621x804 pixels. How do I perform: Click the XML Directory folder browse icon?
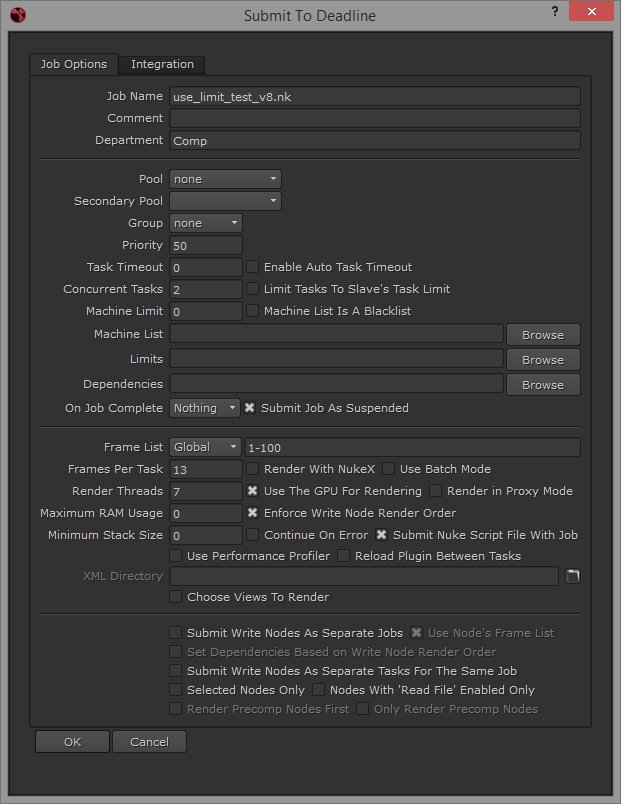click(x=573, y=576)
